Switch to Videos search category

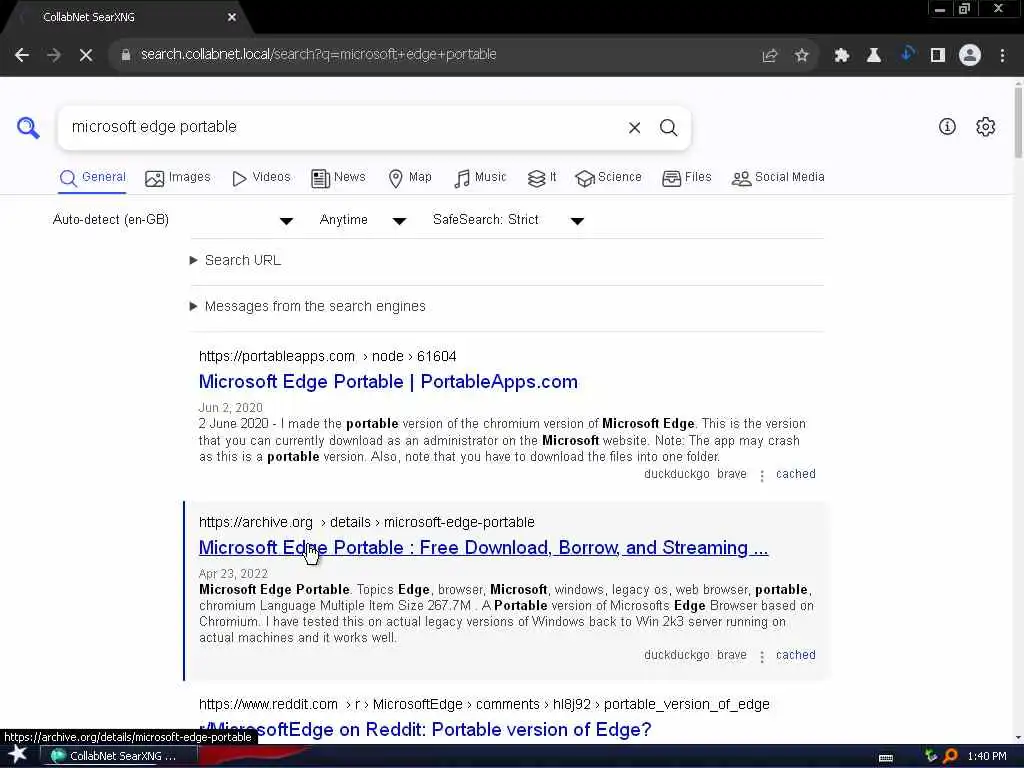coord(261,178)
